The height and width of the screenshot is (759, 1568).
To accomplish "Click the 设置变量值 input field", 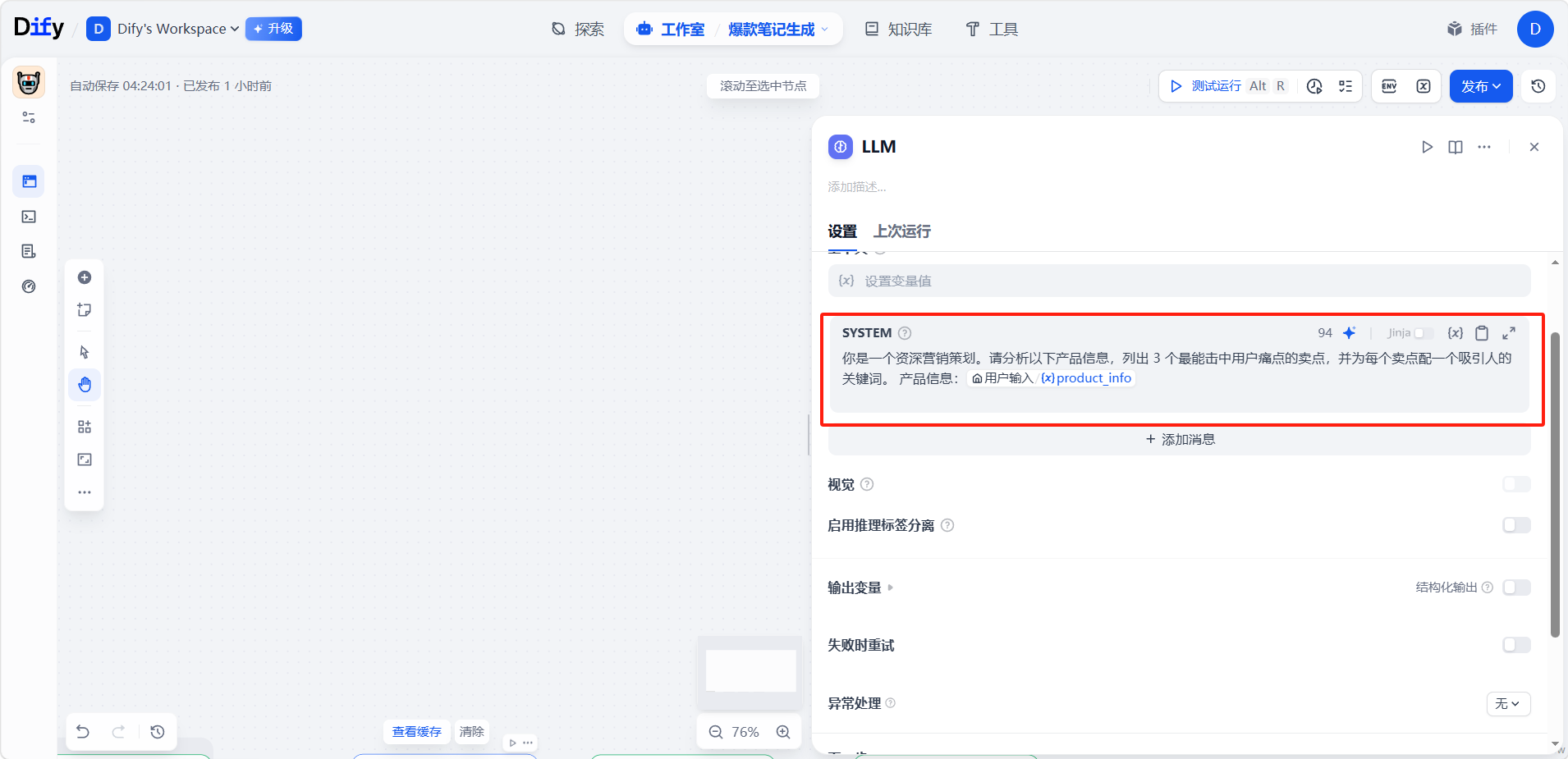I will pos(1179,281).
